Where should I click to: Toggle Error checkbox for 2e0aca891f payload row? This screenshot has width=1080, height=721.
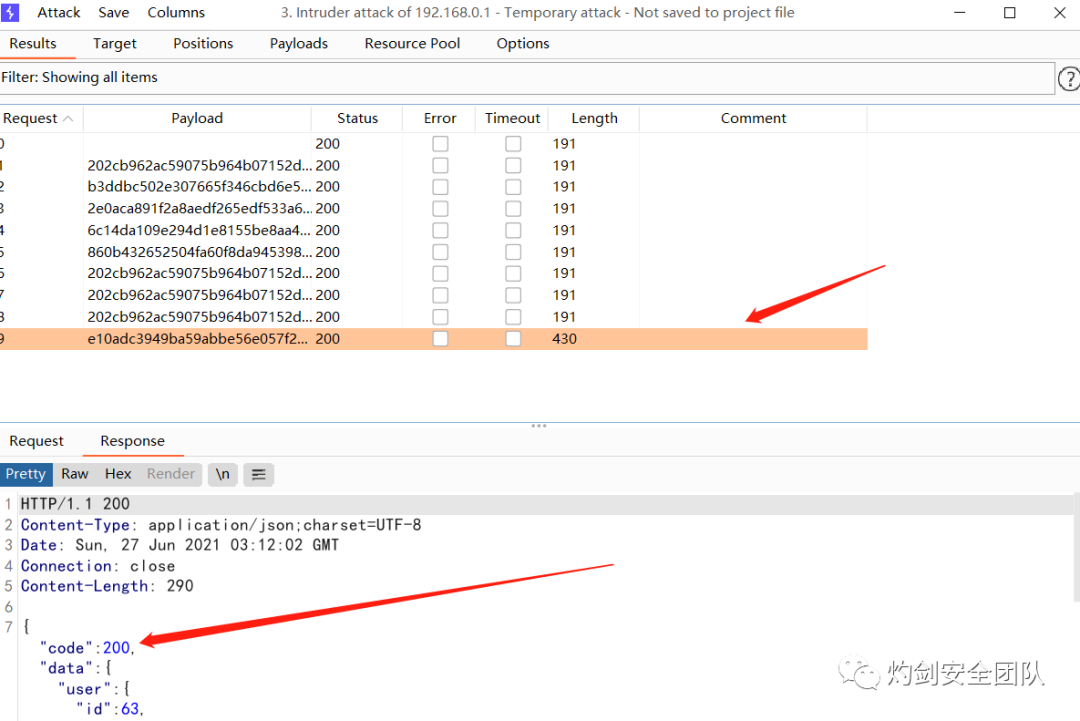pyautogui.click(x=440, y=209)
